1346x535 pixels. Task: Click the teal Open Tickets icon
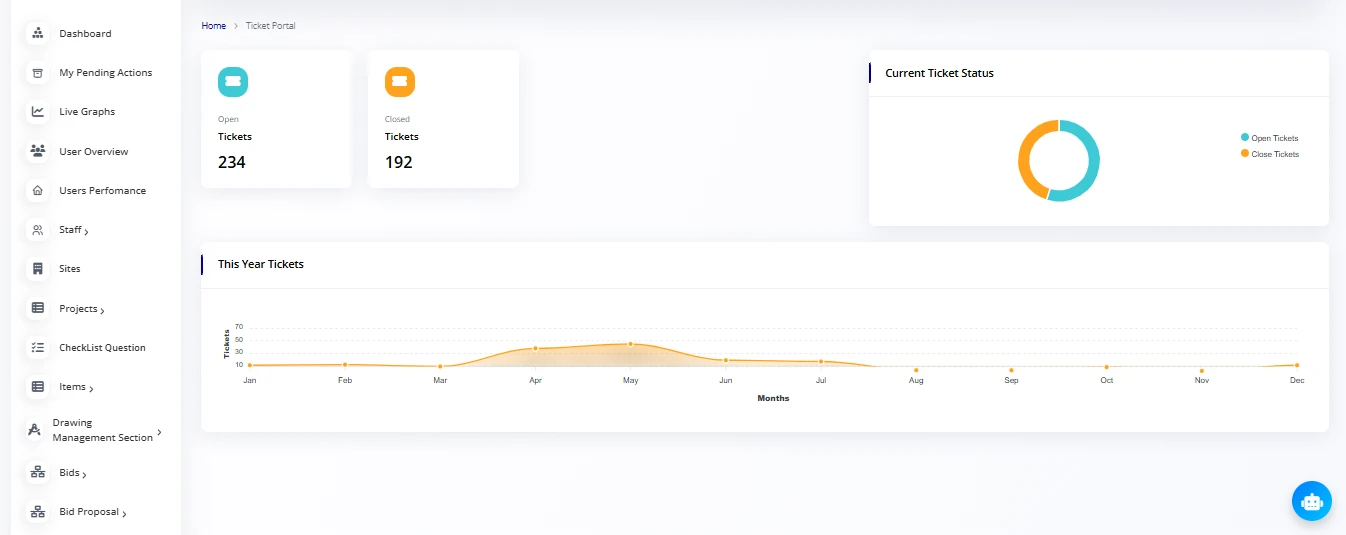click(233, 82)
